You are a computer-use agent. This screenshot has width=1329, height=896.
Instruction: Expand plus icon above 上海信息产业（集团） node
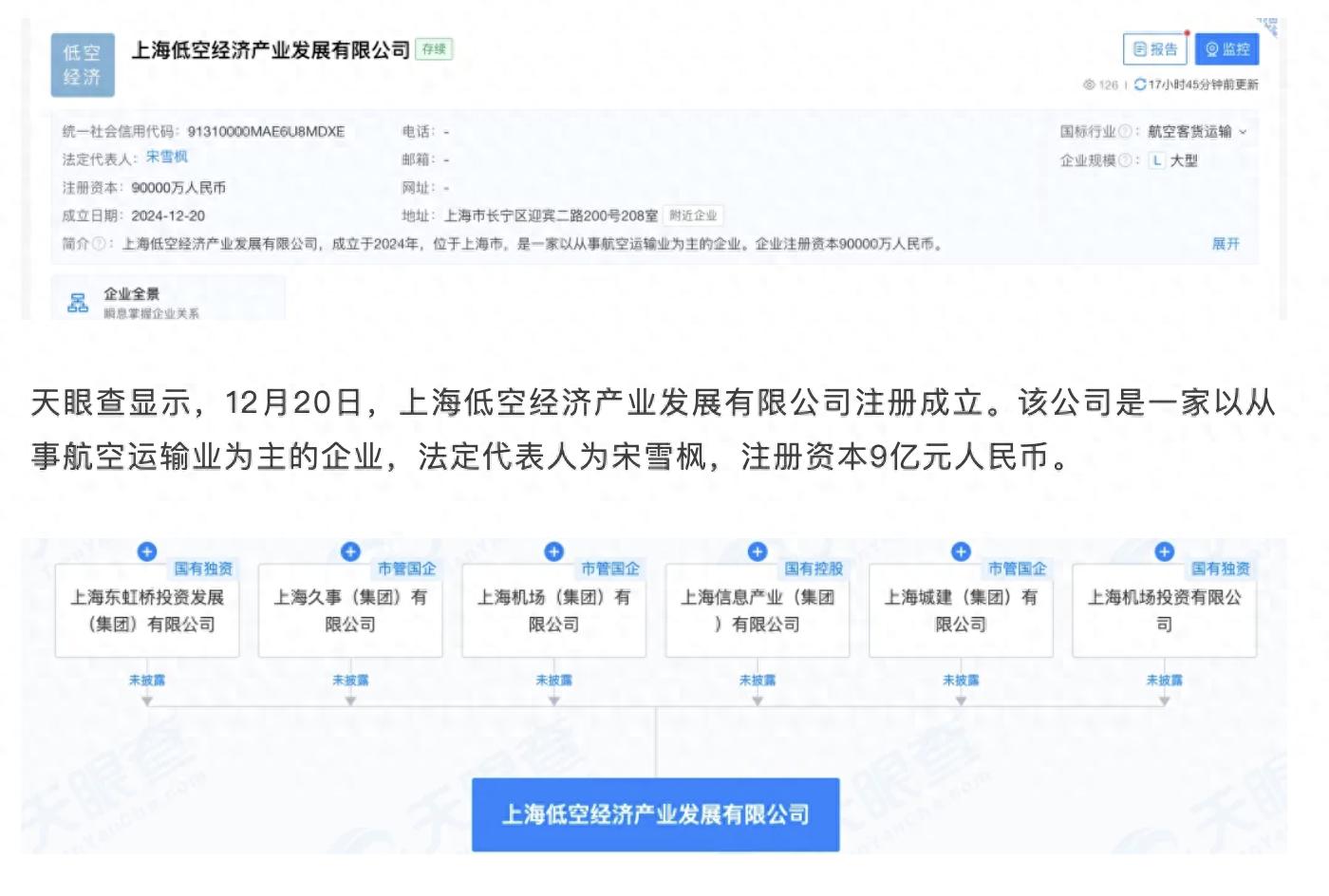pos(758,551)
